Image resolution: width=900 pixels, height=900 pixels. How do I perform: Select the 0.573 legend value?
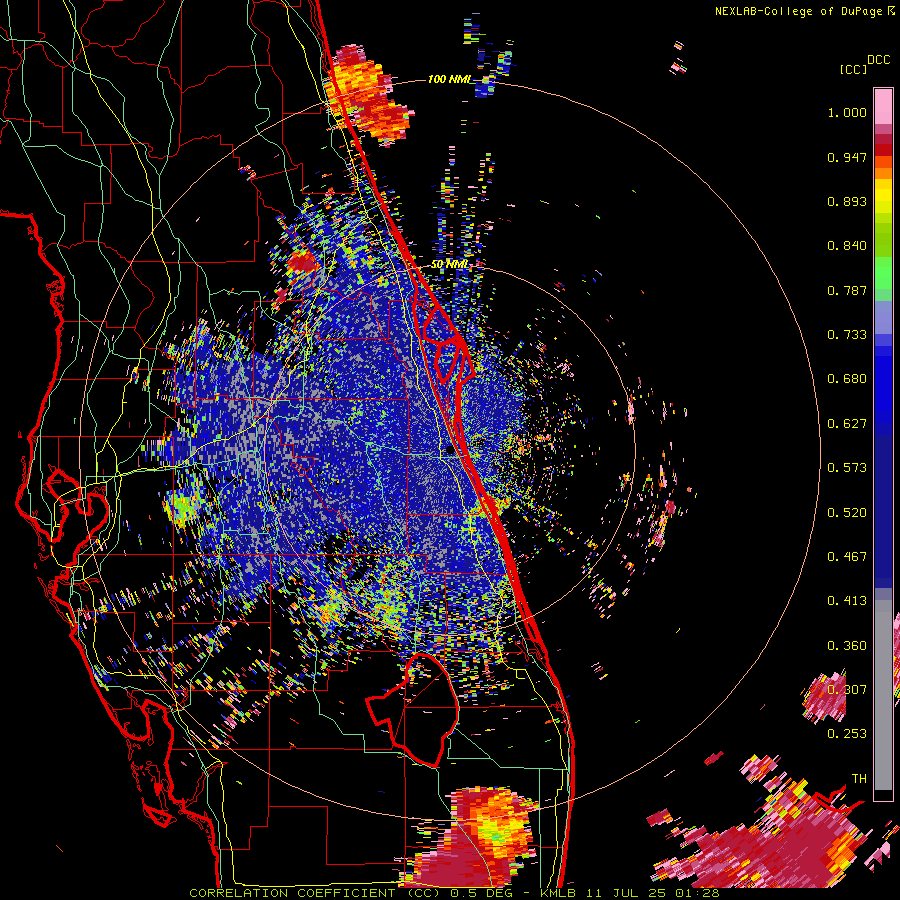[847, 468]
